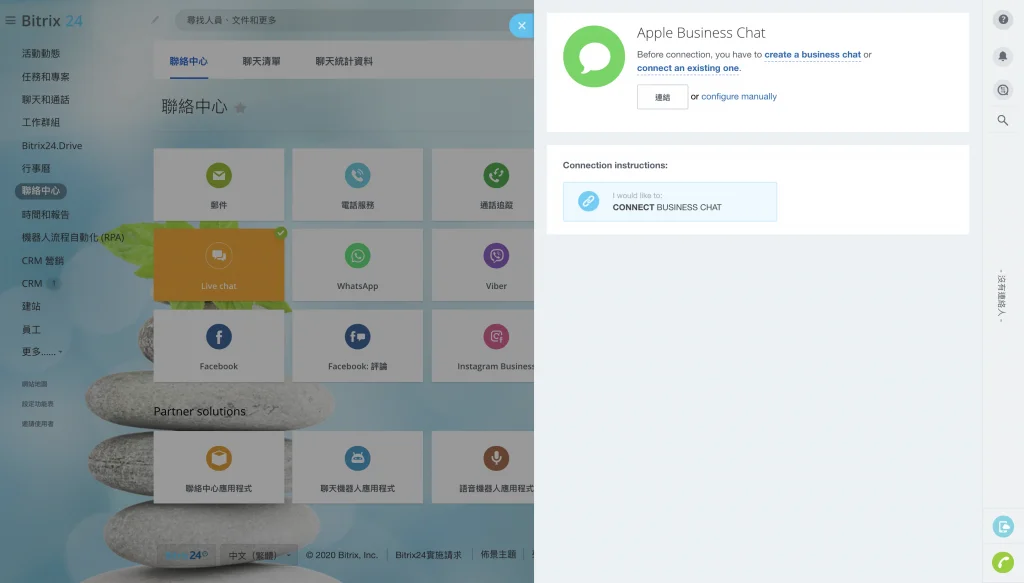Open the notifications bell icon
Screen dimensions: 1024x583
tap(1003, 56)
